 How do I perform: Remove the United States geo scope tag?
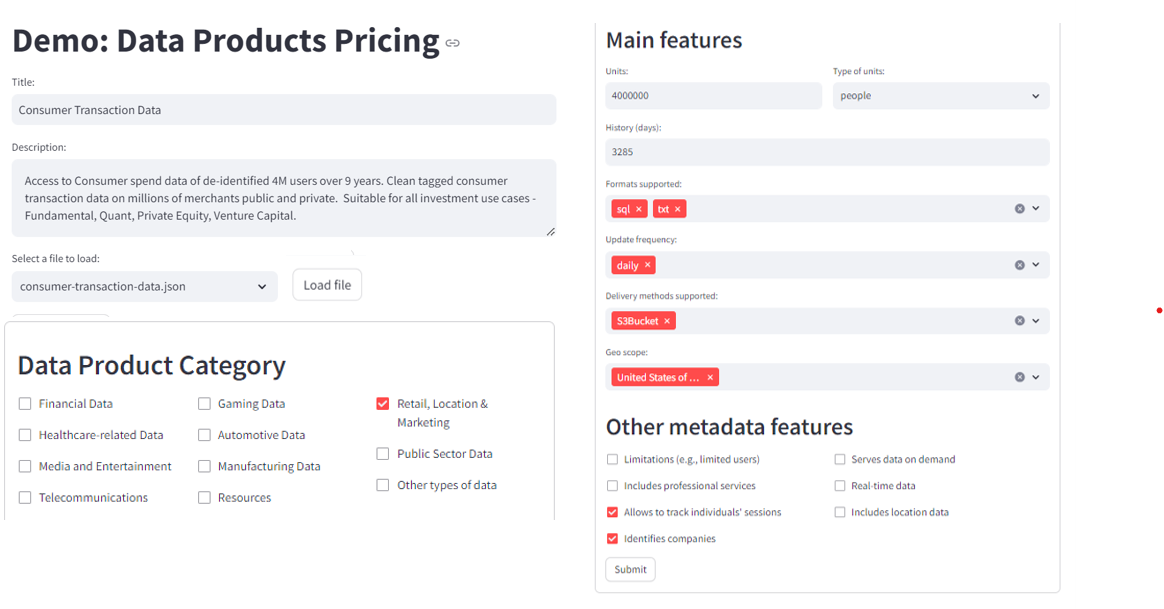coord(710,377)
